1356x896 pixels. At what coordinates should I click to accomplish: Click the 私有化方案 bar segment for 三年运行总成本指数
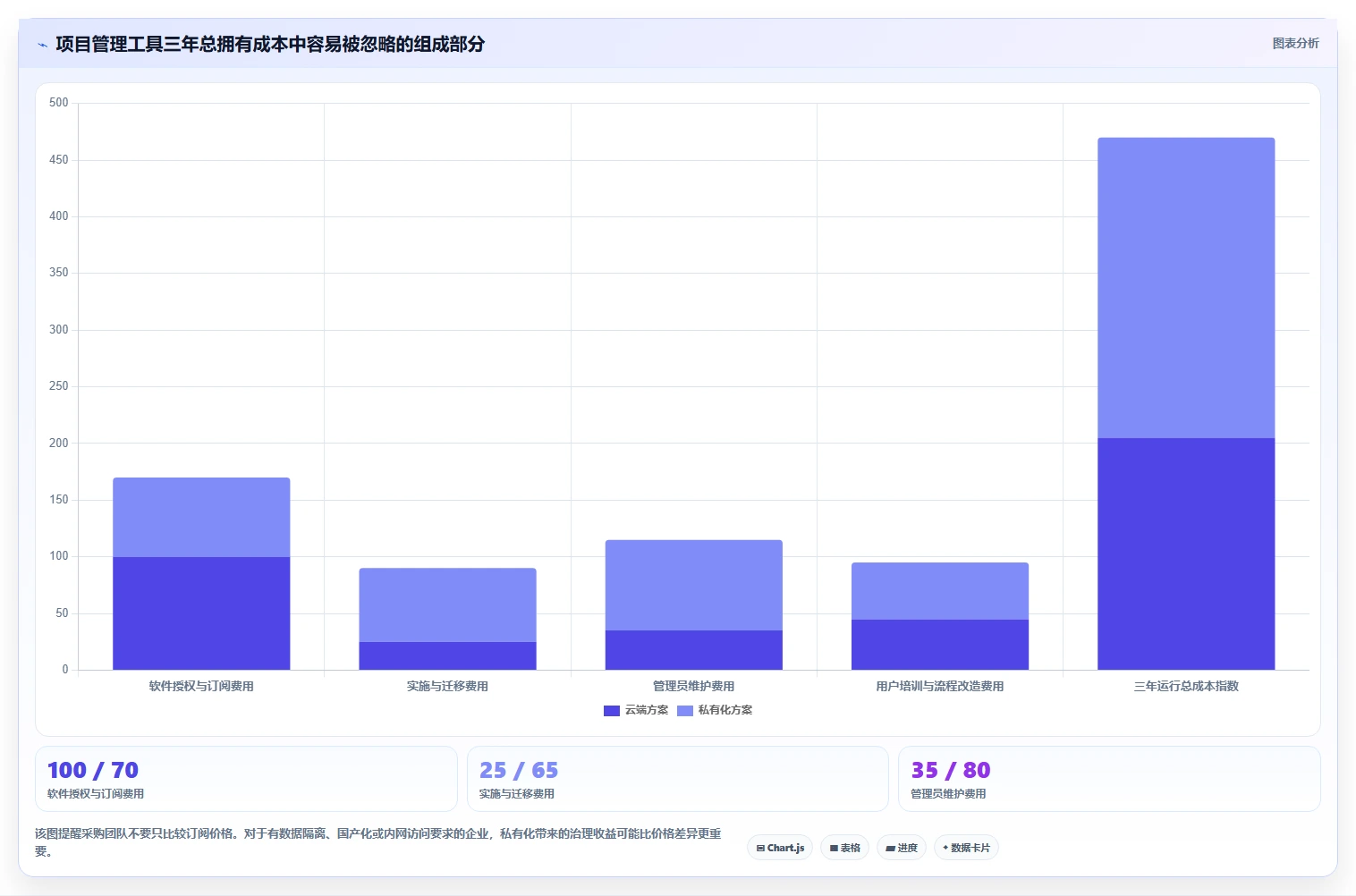(x=1186, y=288)
